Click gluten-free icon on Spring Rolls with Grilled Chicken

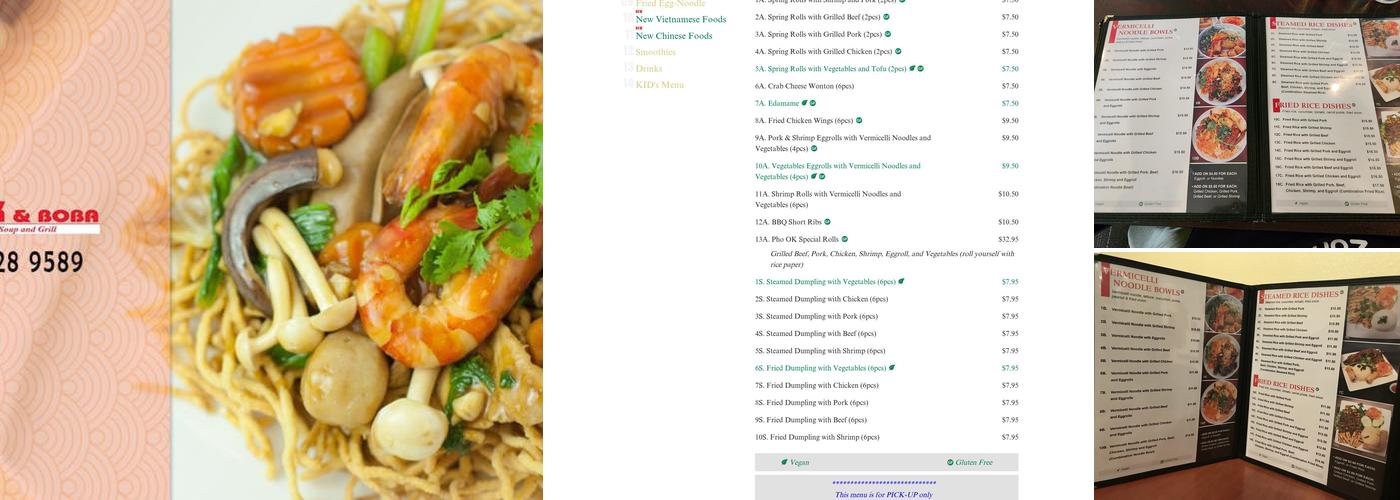[898, 51]
